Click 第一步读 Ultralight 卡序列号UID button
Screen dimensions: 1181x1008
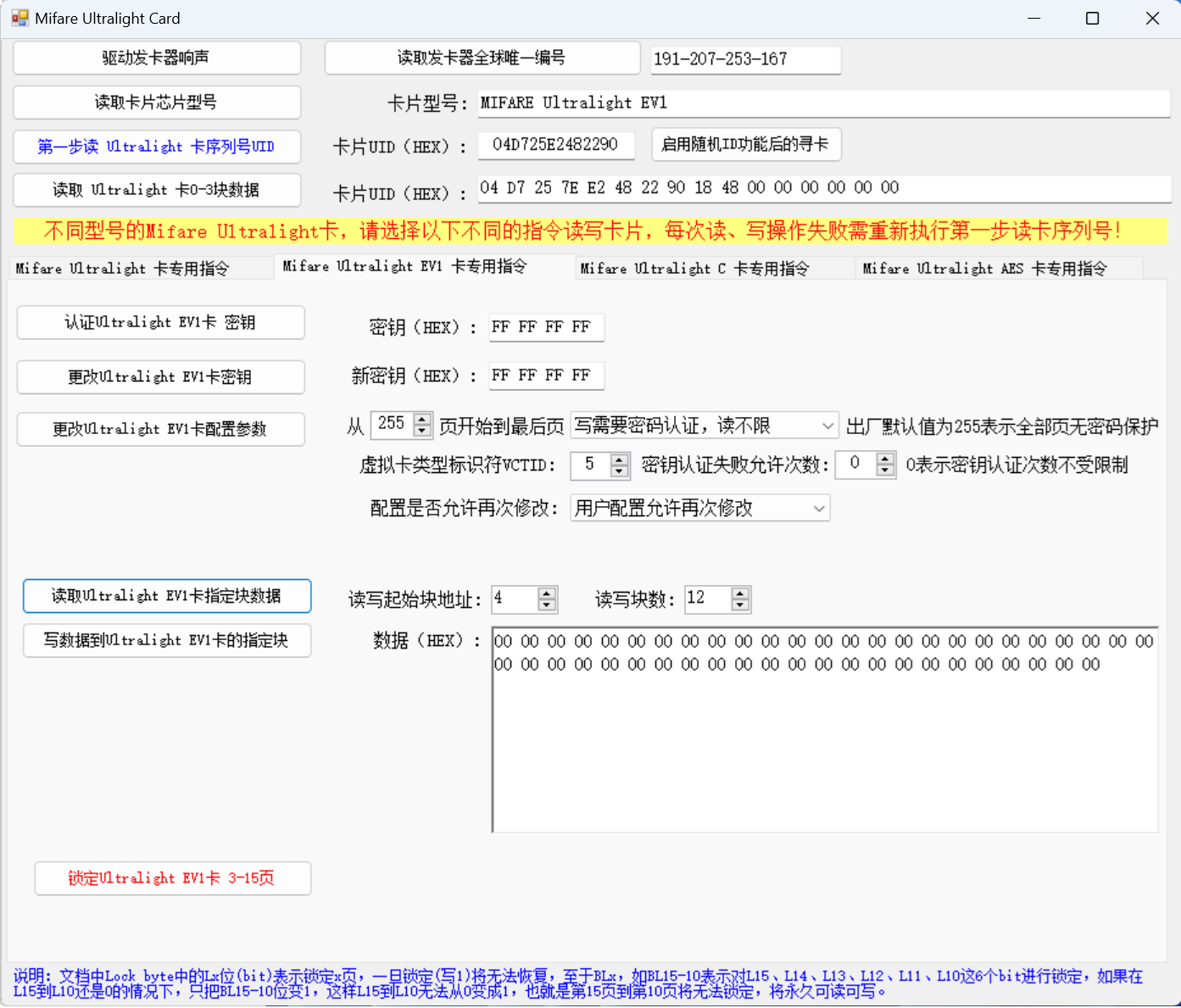[157, 147]
